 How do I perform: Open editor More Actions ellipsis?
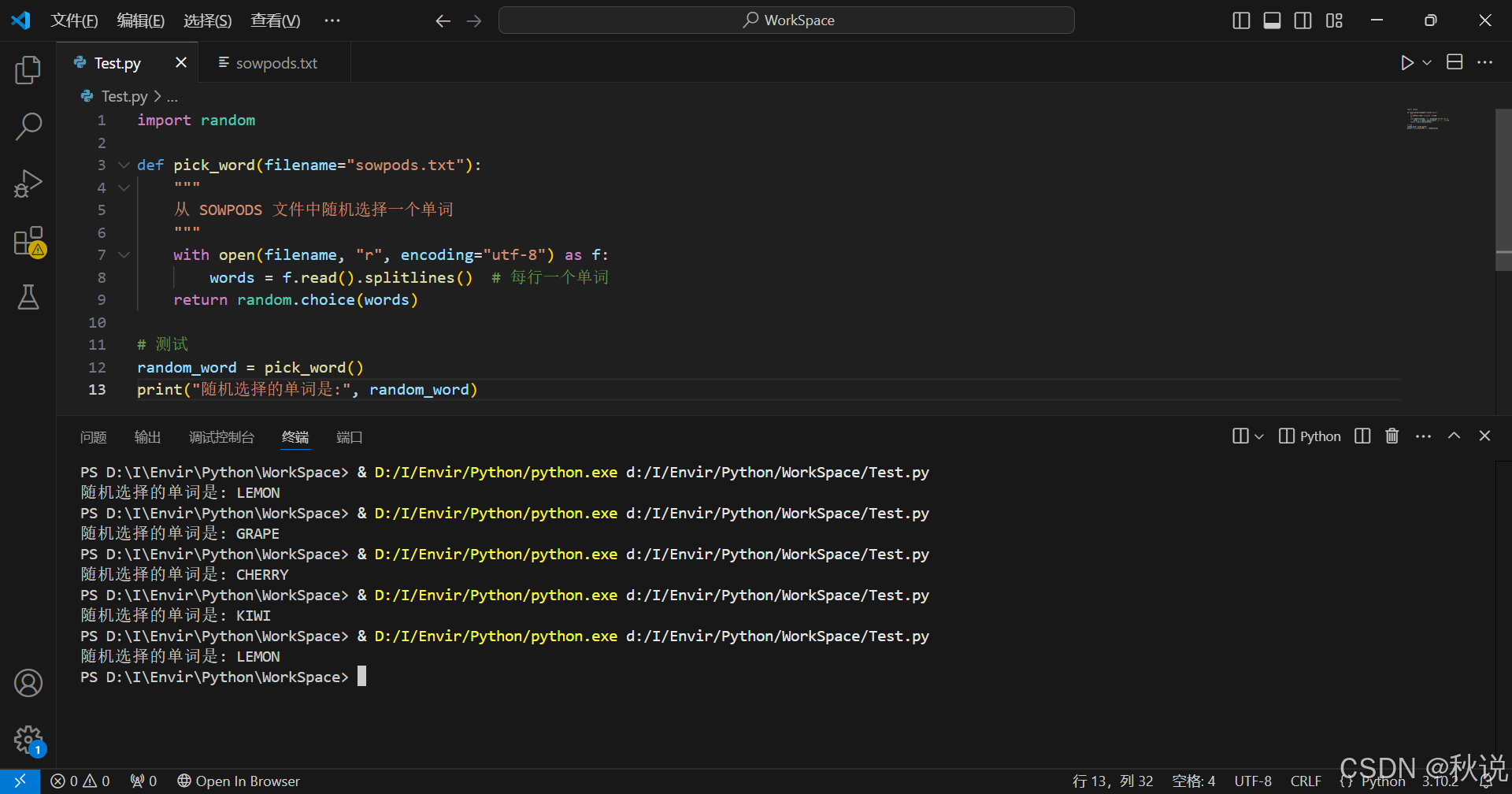1485,62
